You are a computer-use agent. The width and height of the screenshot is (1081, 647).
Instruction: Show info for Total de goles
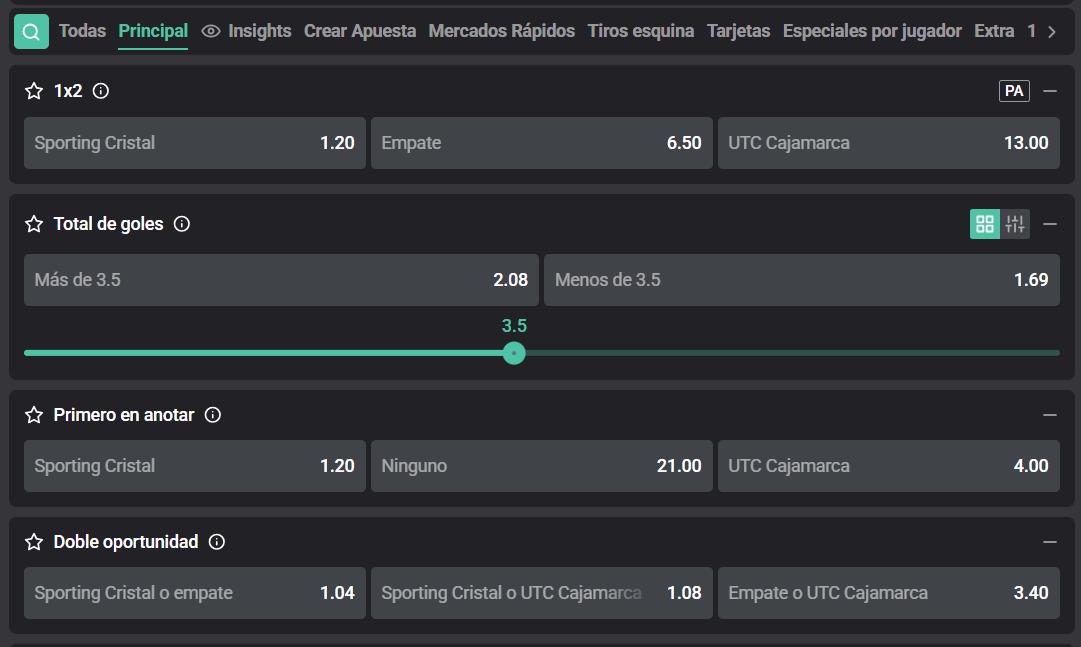(181, 224)
